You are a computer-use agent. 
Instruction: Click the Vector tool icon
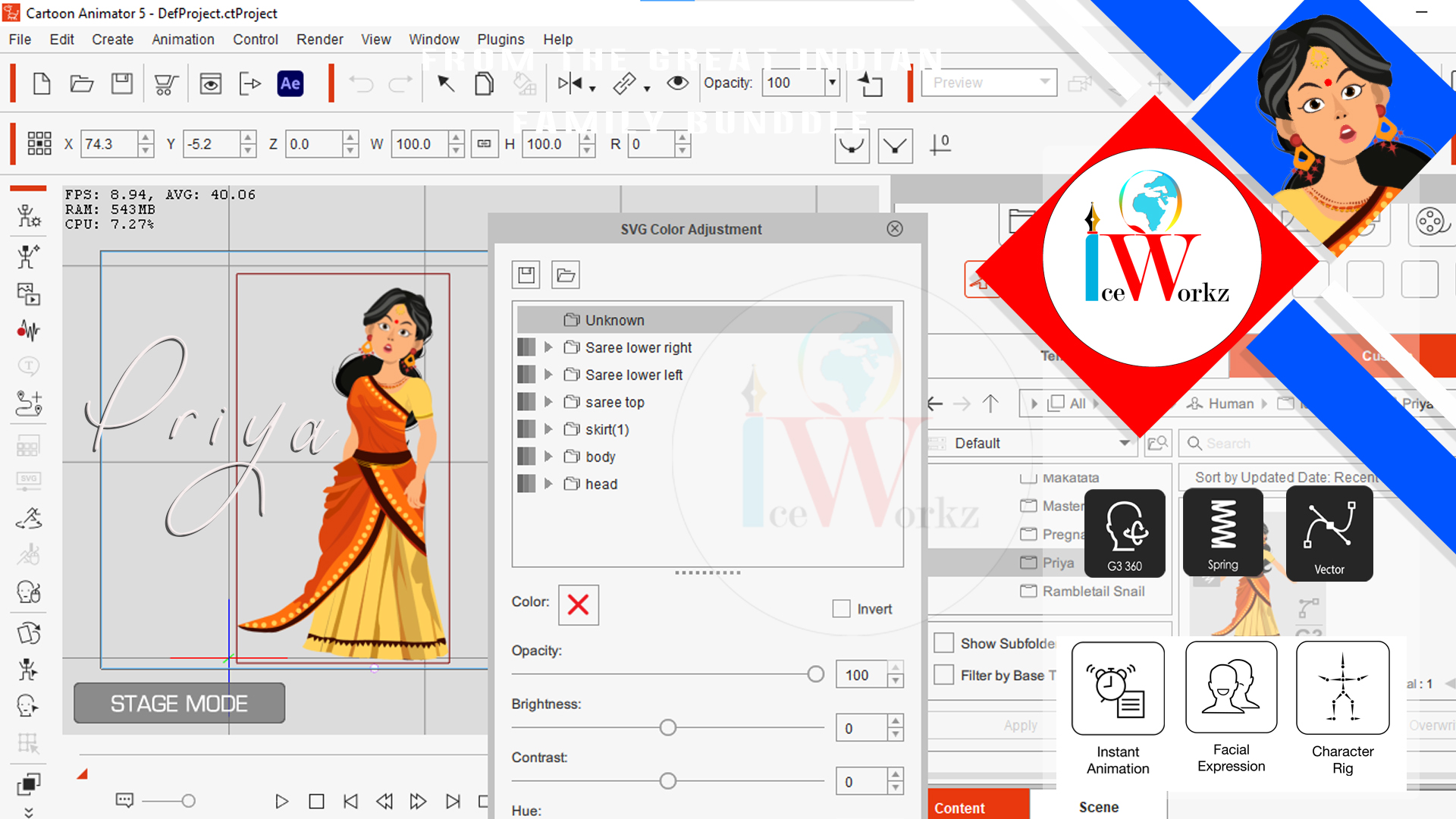(x=1329, y=534)
